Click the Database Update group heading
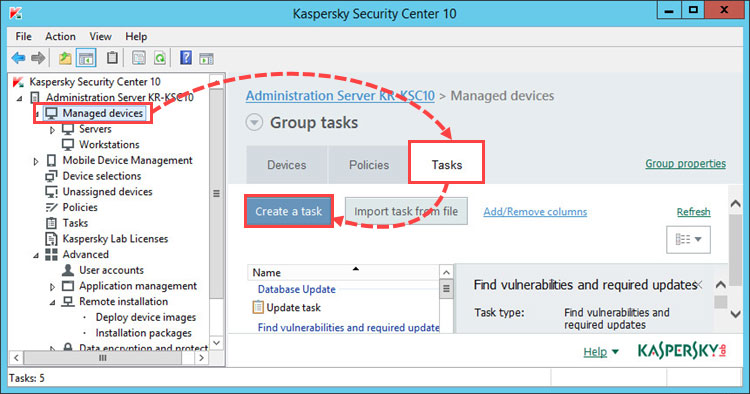This screenshot has width=750, height=394. [x=297, y=289]
